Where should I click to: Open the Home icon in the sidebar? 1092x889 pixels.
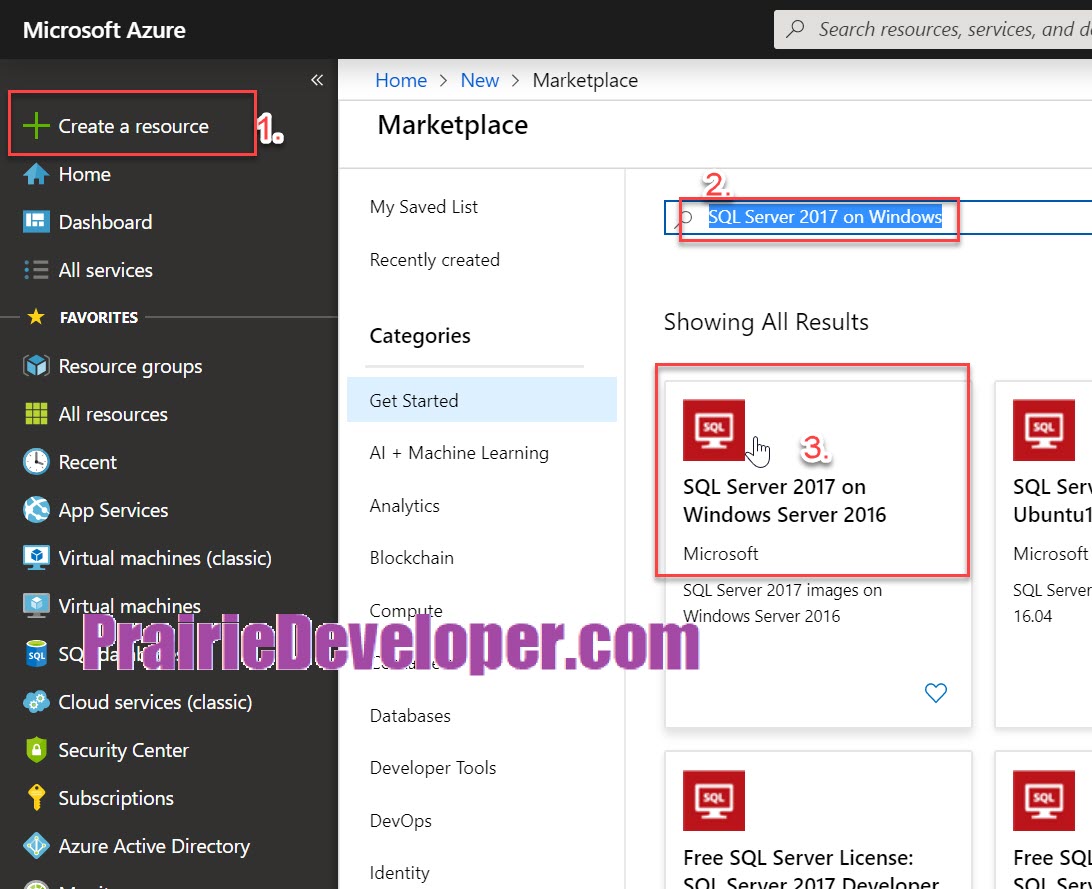pyautogui.click(x=36, y=174)
